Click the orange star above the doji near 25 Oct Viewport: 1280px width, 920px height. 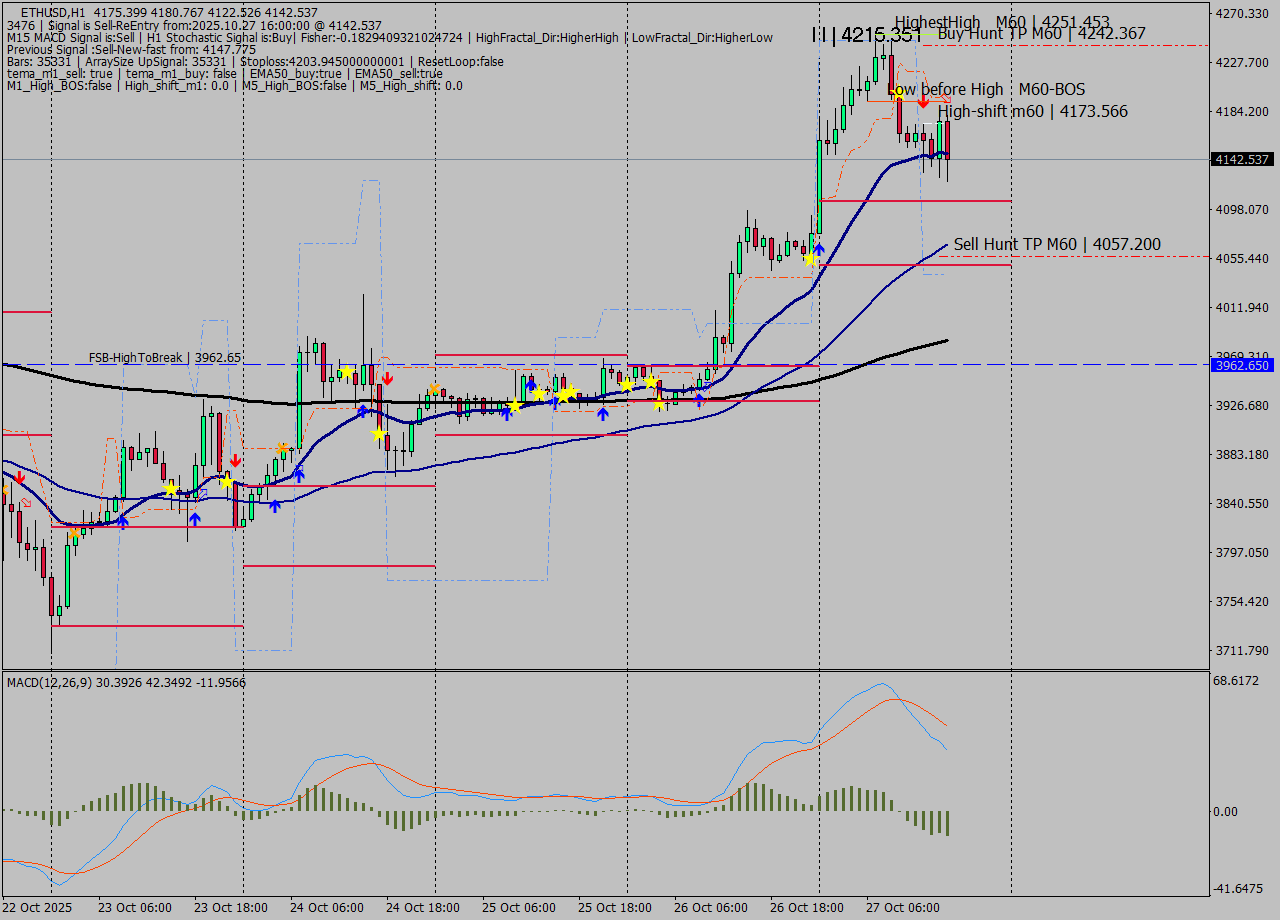(x=434, y=389)
